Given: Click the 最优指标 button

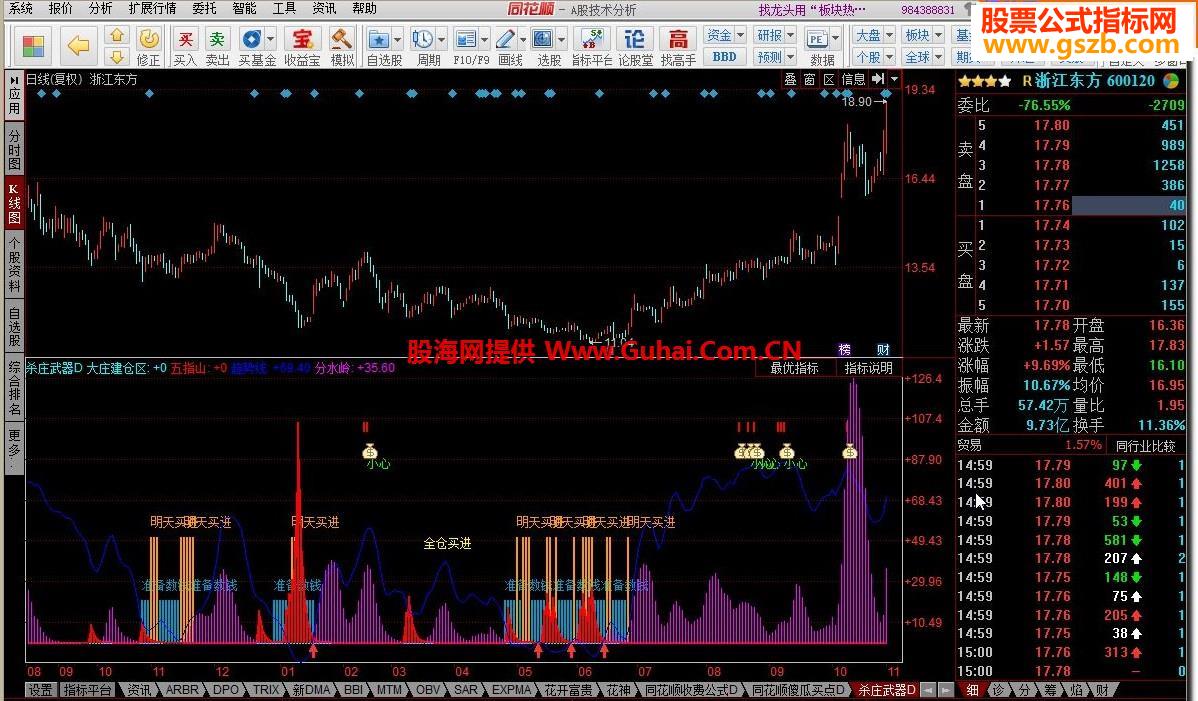Looking at the screenshot, I should [794, 368].
